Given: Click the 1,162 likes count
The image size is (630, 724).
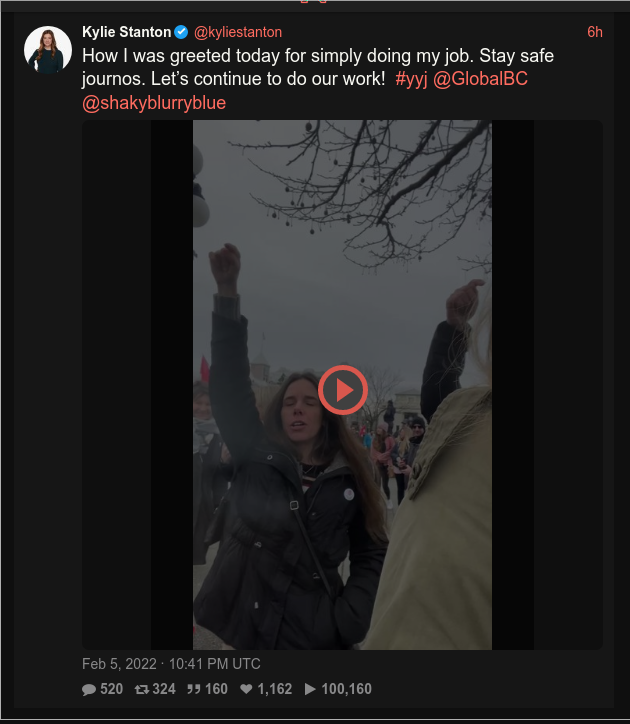Looking at the screenshot, I should coord(274,689).
